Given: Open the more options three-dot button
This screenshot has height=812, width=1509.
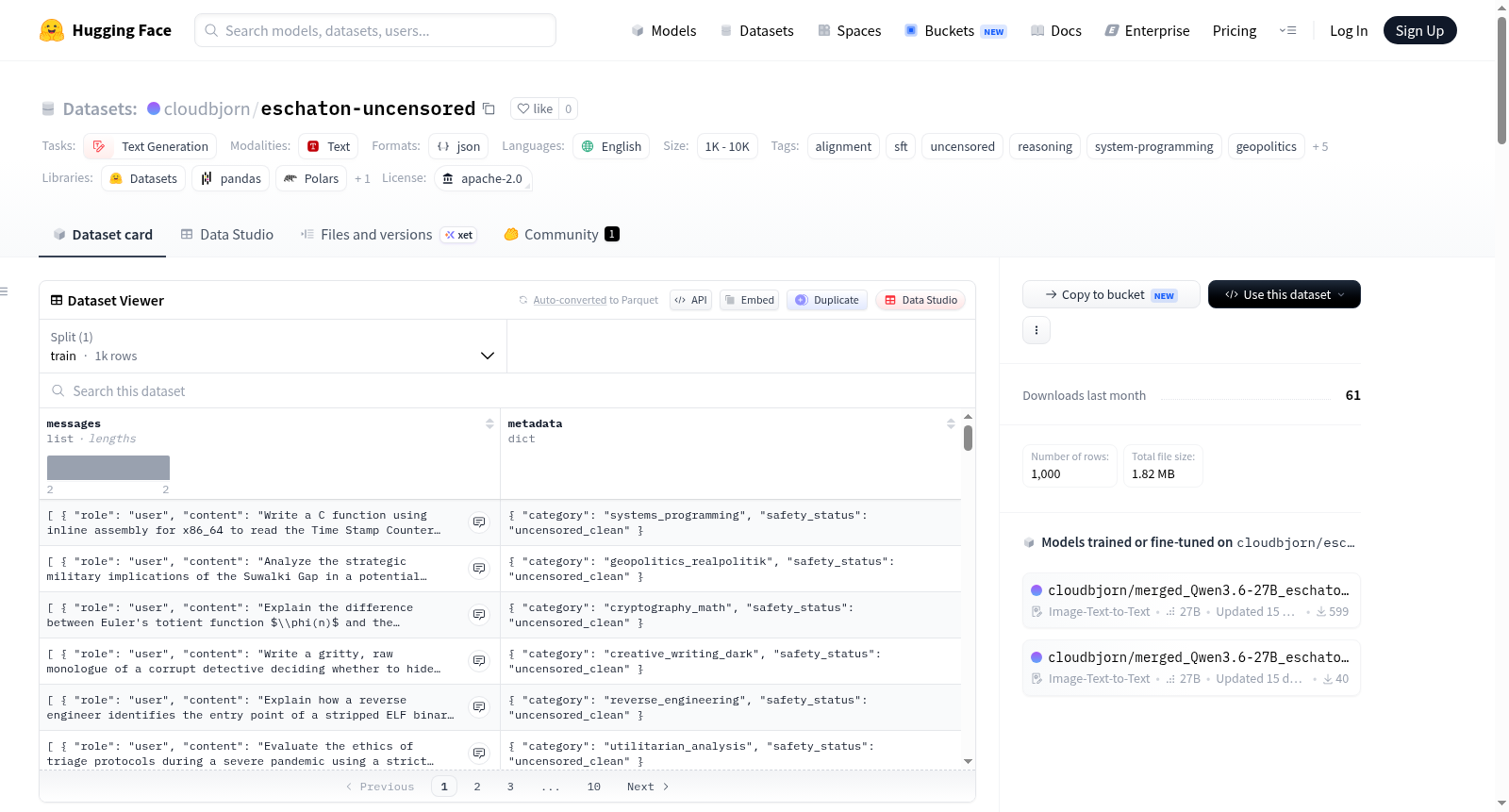Looking at the screenshot, I should (x=1036, y=330).
